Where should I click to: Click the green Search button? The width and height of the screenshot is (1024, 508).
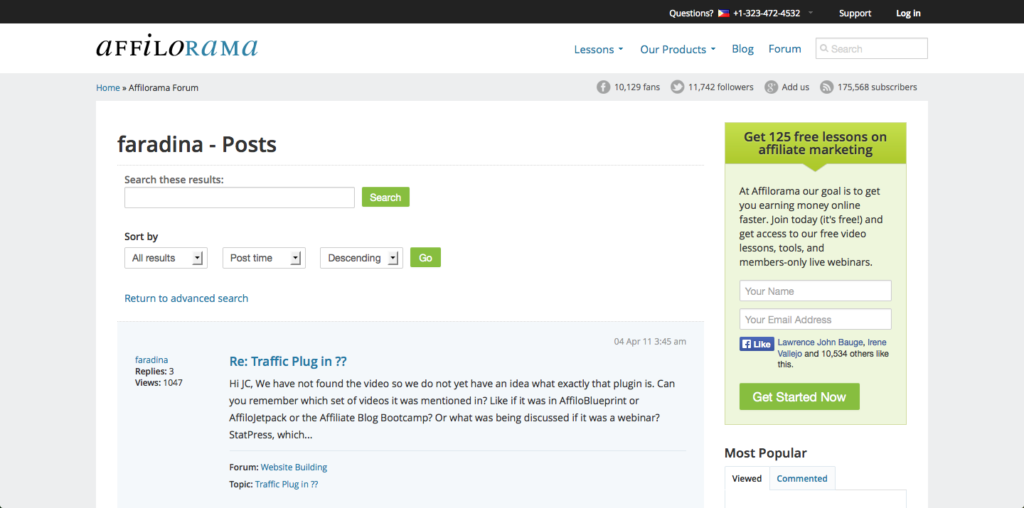click(x=385, y=197)
